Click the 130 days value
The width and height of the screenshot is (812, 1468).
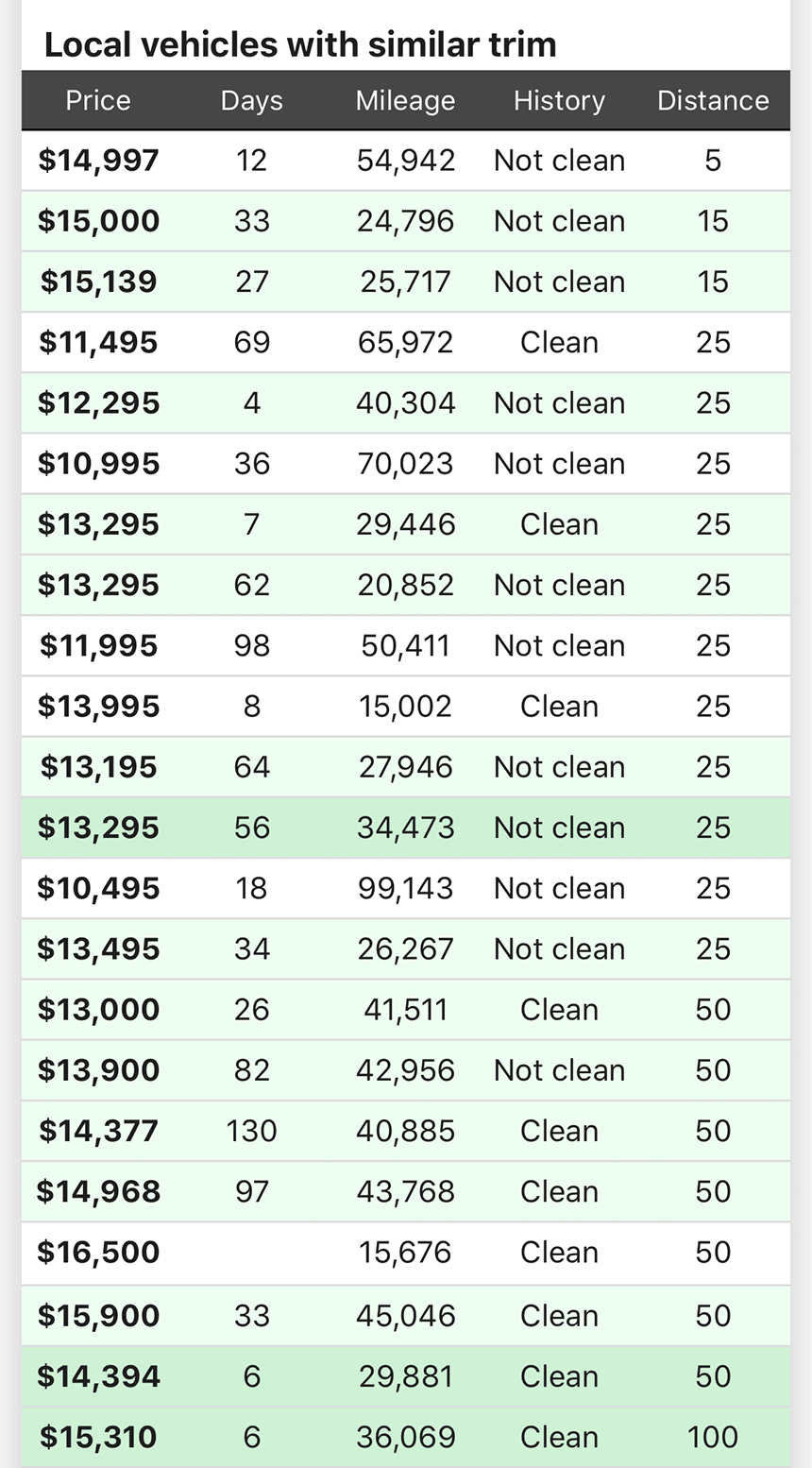[x=251, y=1131]
